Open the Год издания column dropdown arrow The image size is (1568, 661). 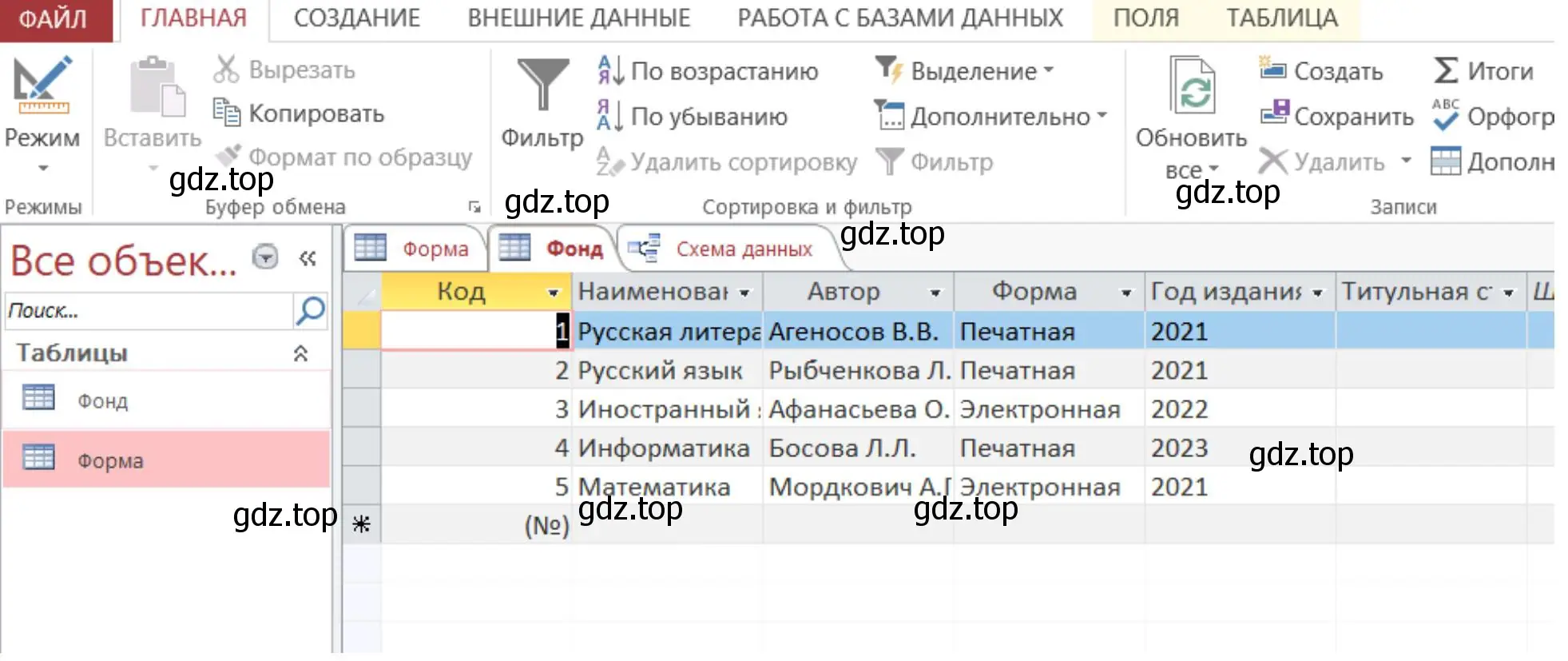click(x=1317, y=293)
